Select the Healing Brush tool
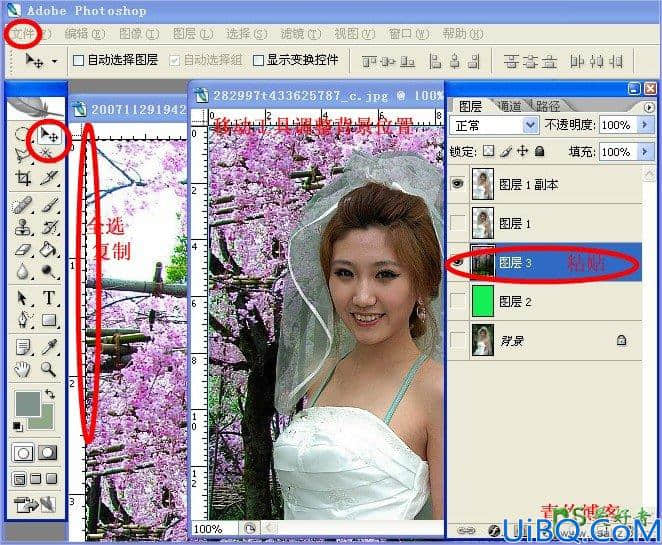The height and width of the screenshot is (545, 662). 23,204
